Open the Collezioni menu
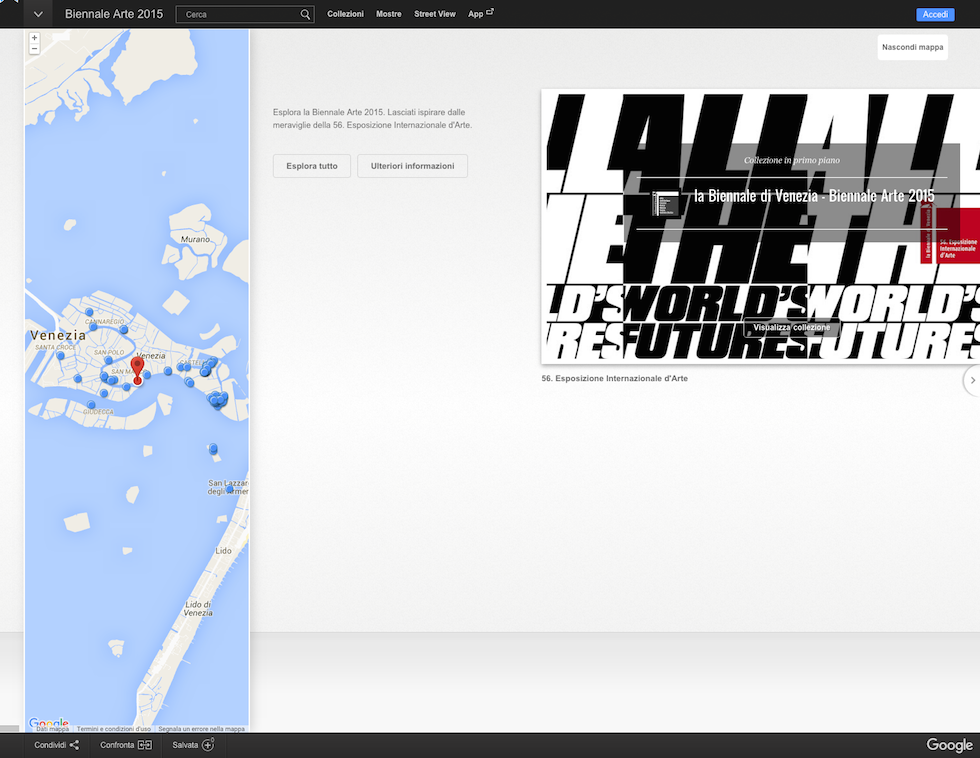This screenshot has height=758, width=980. point(345,14)
